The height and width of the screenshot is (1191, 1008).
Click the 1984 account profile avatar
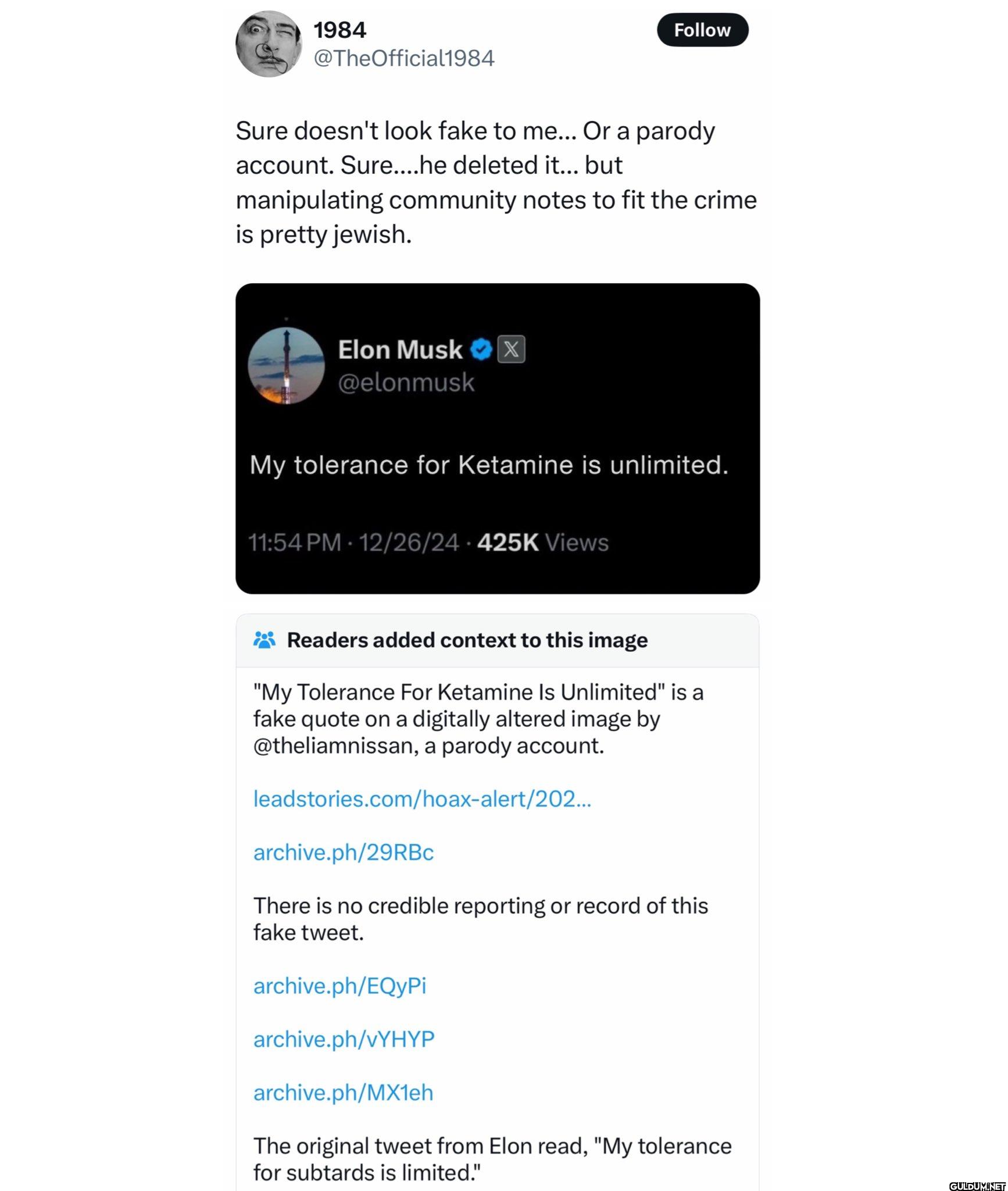click(x=269, y=44)
